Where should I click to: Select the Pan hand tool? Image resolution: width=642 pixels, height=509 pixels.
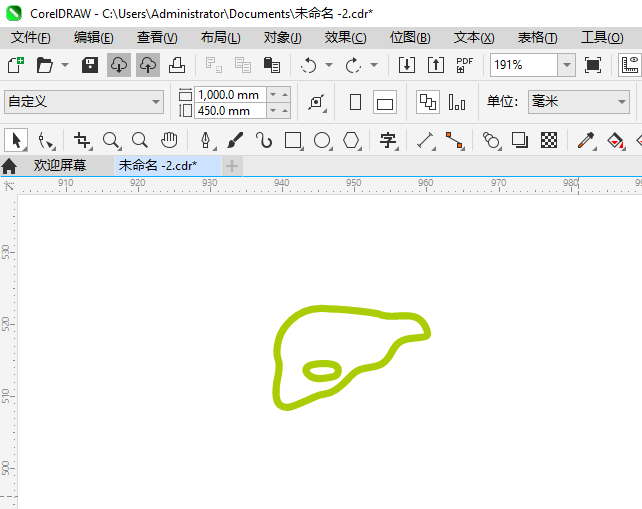click(x=169, y=140)
